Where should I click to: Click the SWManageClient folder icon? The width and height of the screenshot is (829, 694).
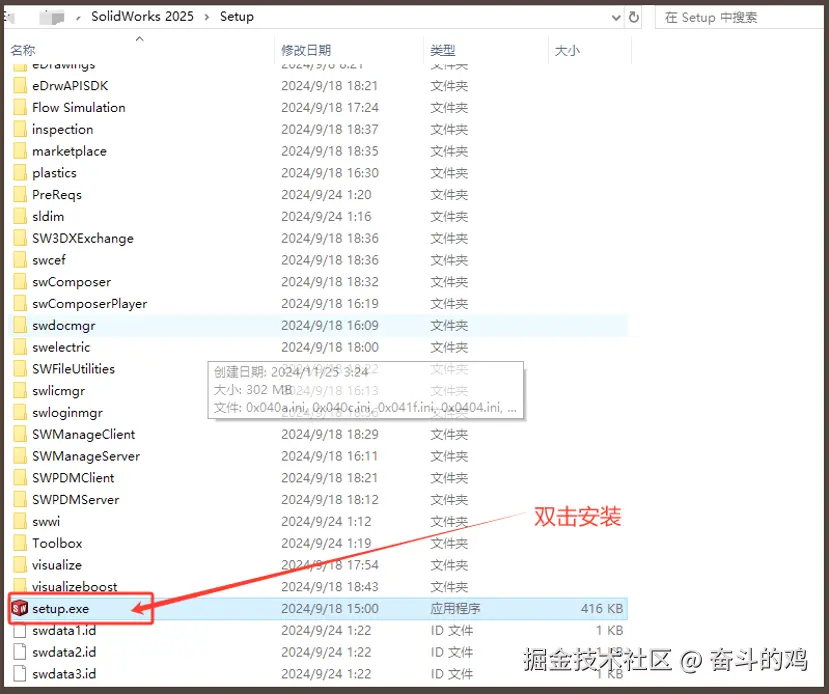20,434
